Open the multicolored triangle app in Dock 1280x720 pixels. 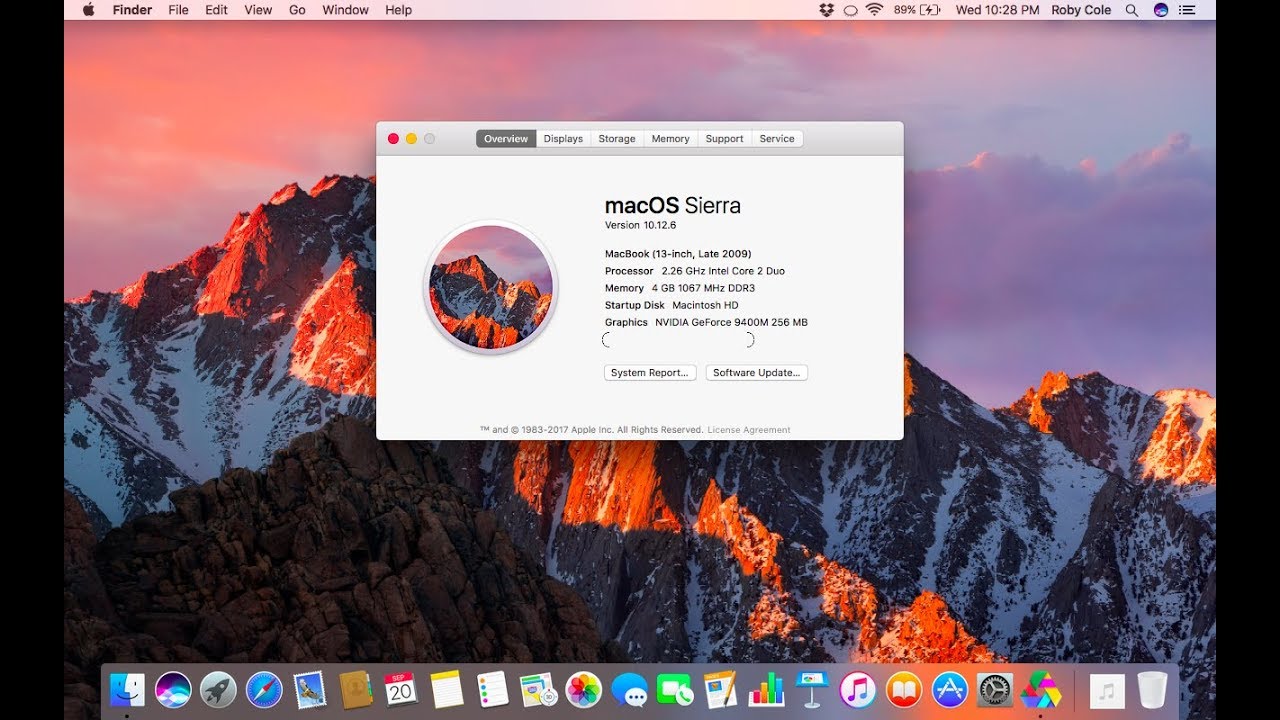coord(1041,689)
